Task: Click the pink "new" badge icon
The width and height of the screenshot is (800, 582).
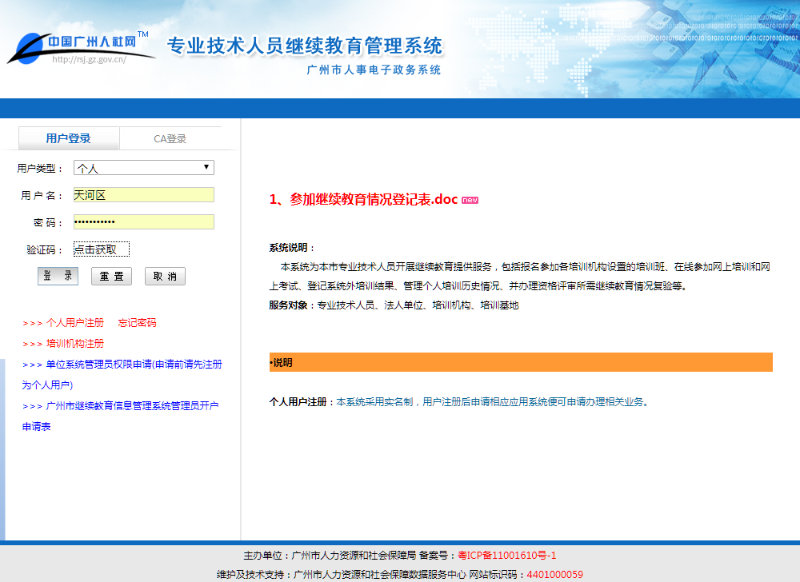Action: point(470,200)
